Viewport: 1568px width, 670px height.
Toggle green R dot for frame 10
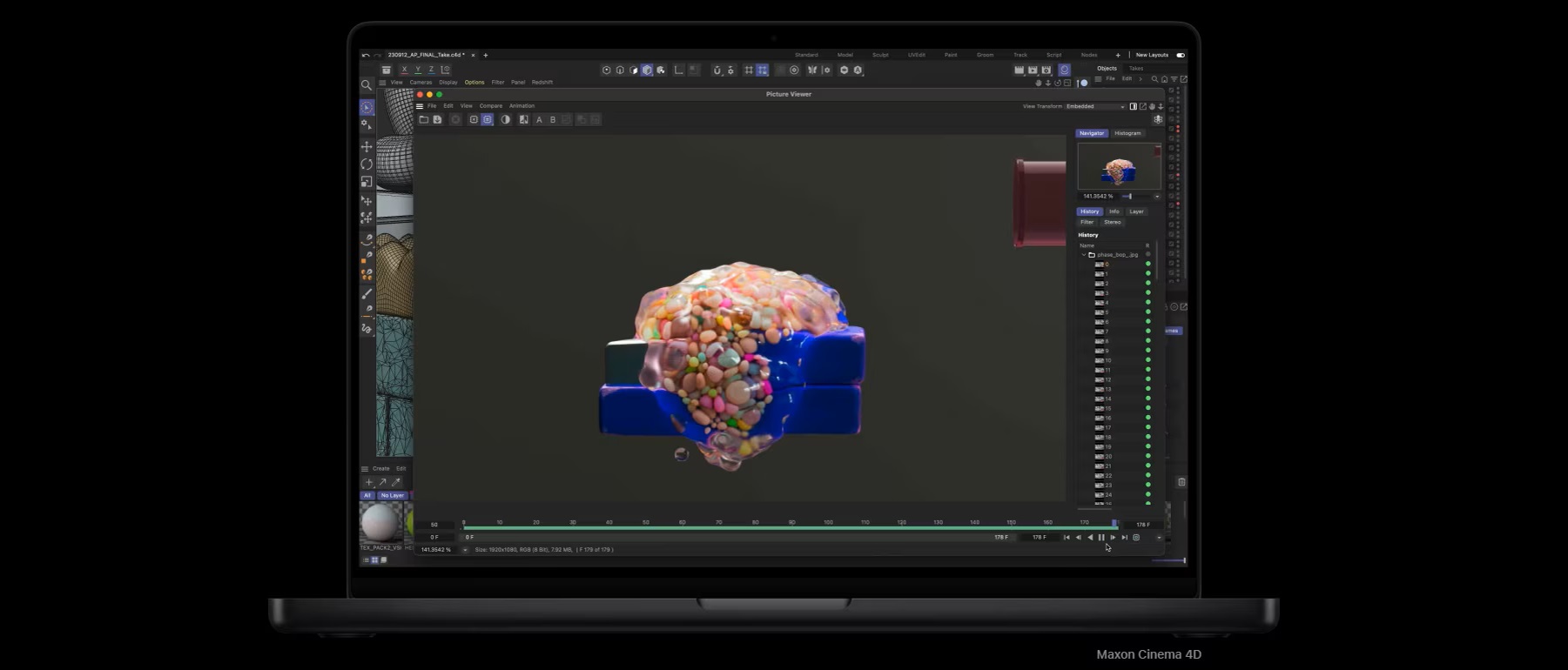click(1147, 360)
